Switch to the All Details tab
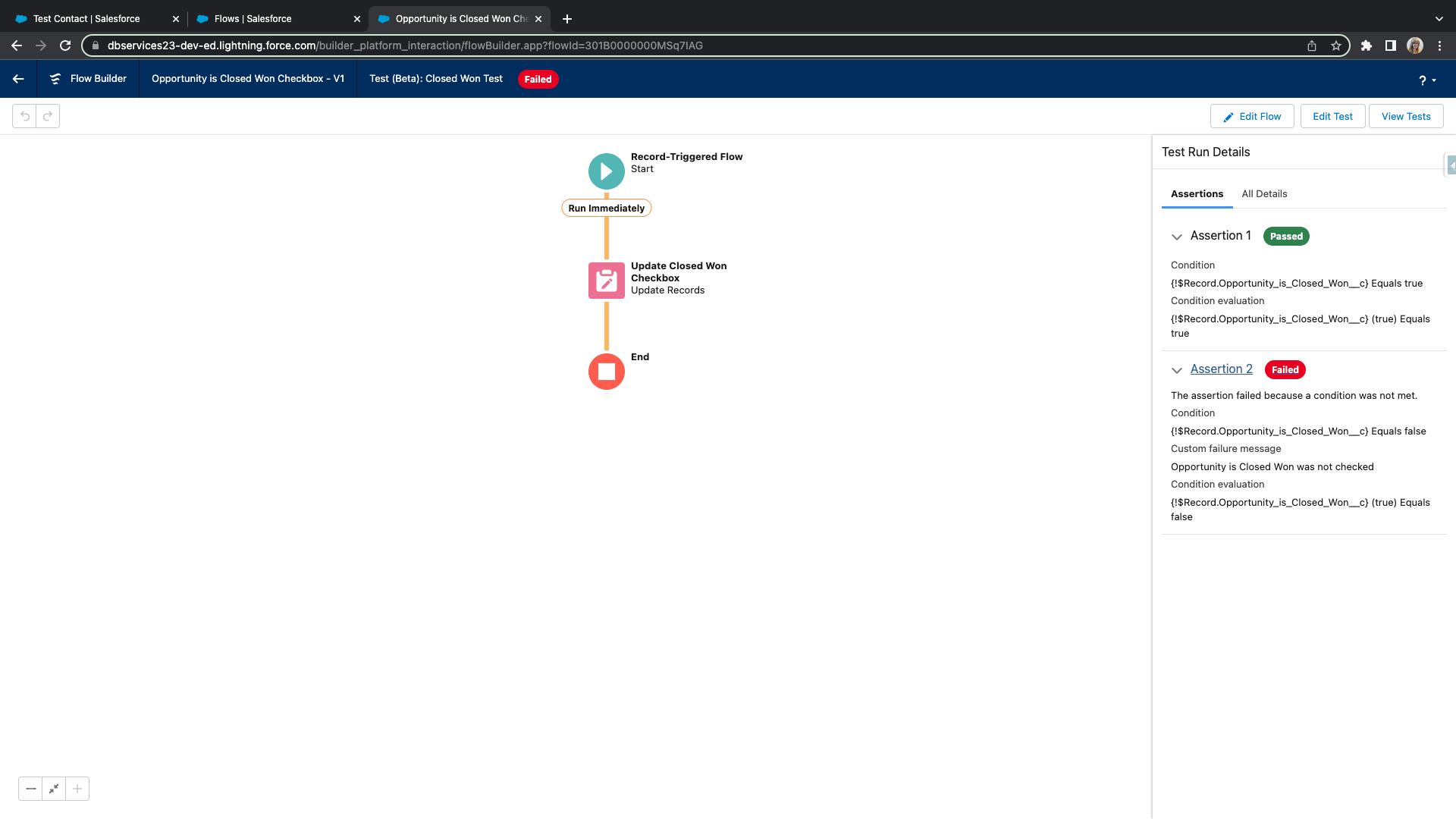Screen dimensions: 1456x819 (1264, 194)
